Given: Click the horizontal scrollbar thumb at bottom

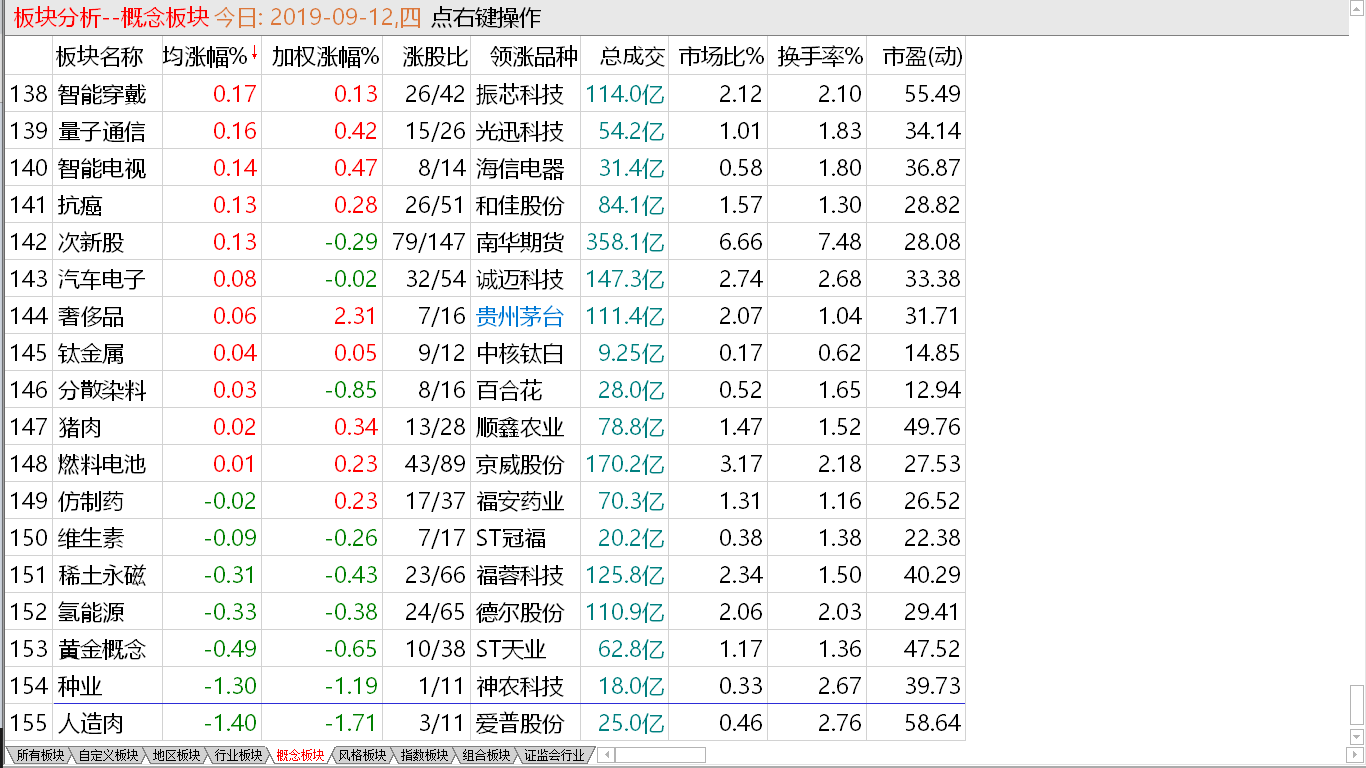Looking at the screenshot, I should (x=660, y=755).
